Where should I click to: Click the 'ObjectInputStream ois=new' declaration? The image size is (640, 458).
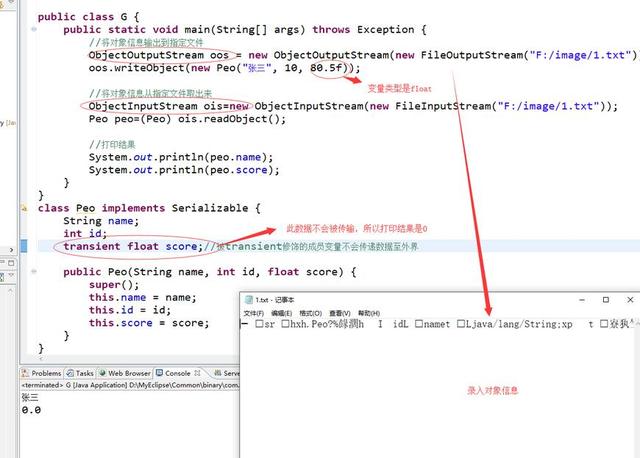click(169, 106)
